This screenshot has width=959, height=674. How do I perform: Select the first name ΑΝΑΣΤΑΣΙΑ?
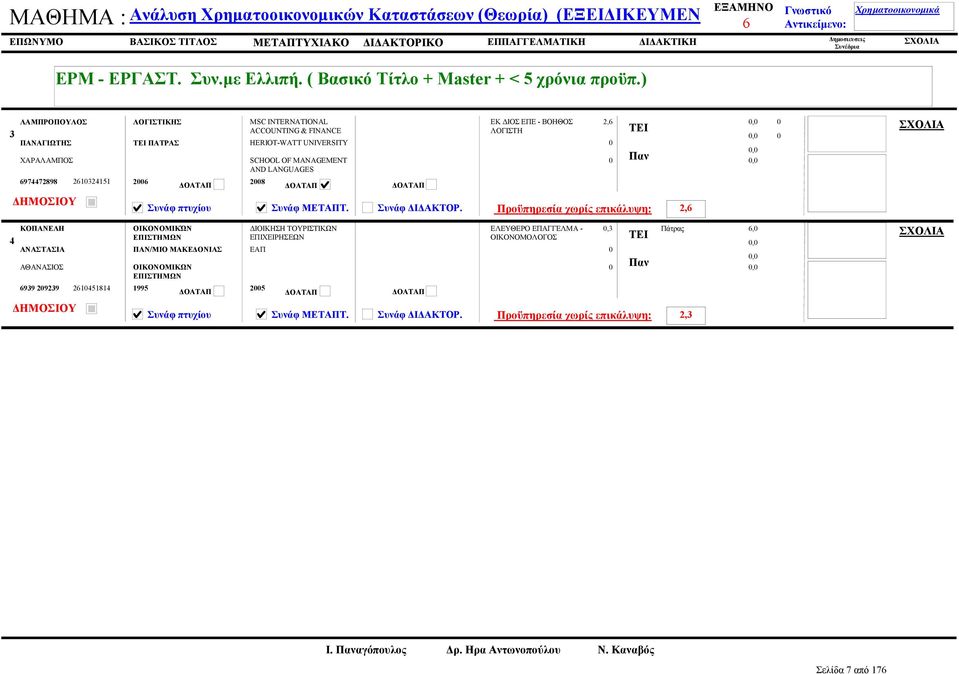(42, 249)
